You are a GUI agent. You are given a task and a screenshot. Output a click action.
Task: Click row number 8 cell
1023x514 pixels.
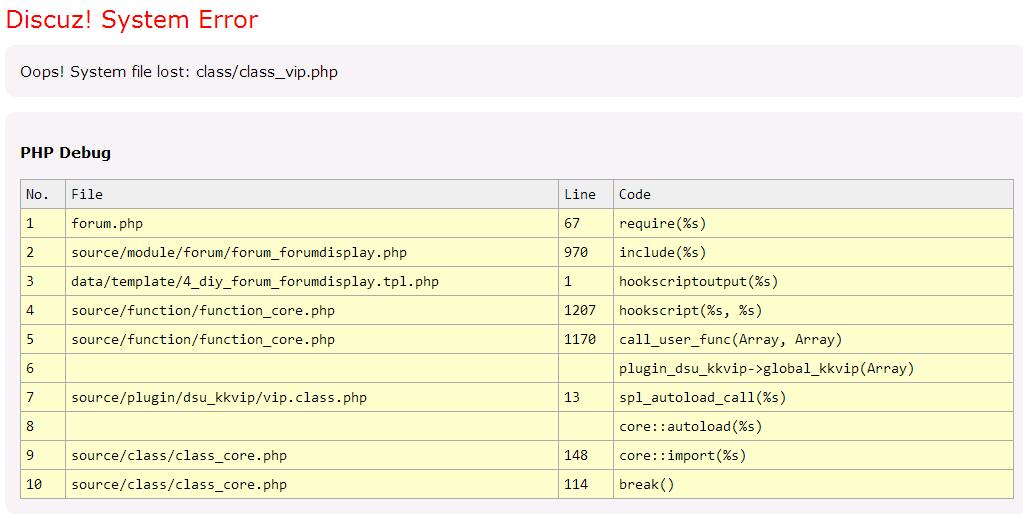pyautogui.click(x=43, y=427)
